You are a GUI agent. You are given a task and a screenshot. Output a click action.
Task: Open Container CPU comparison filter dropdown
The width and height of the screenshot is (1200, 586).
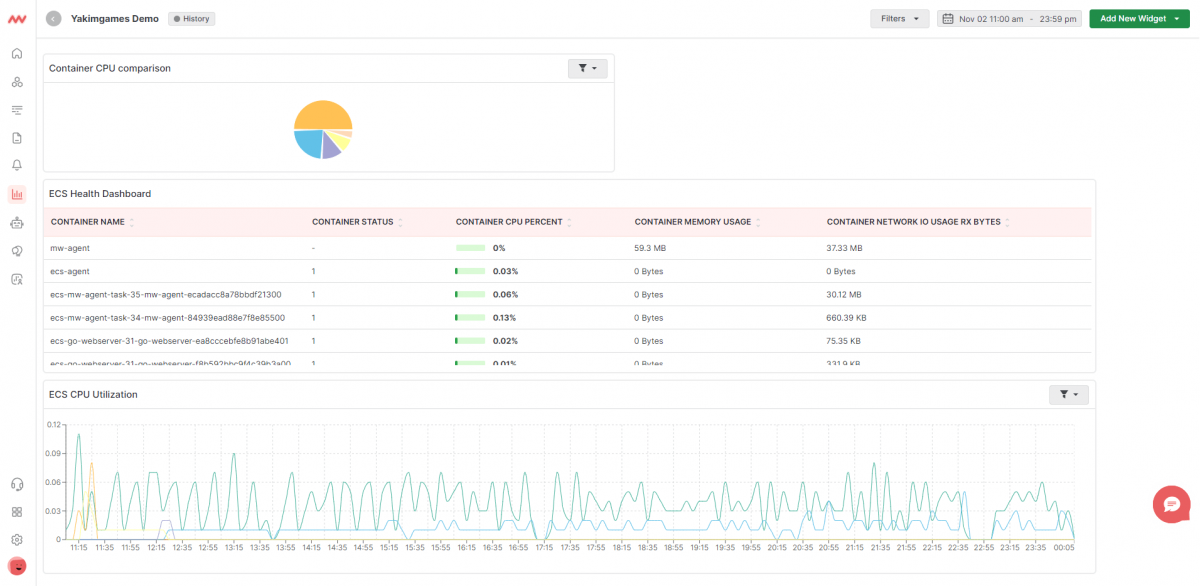click(x=587, y=68)
